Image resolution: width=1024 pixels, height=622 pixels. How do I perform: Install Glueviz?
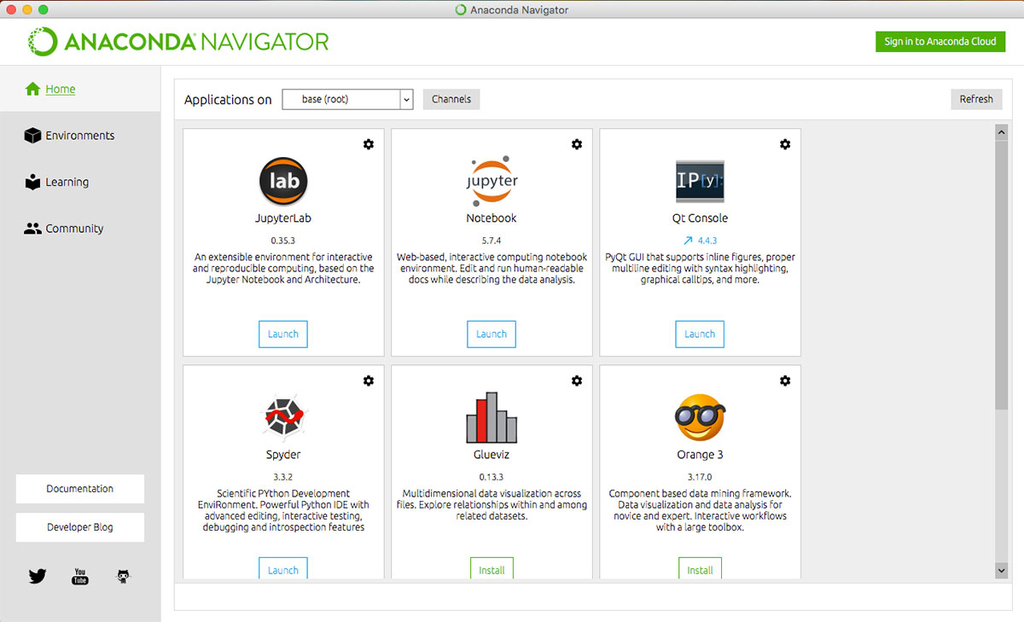tap(492, 568)
